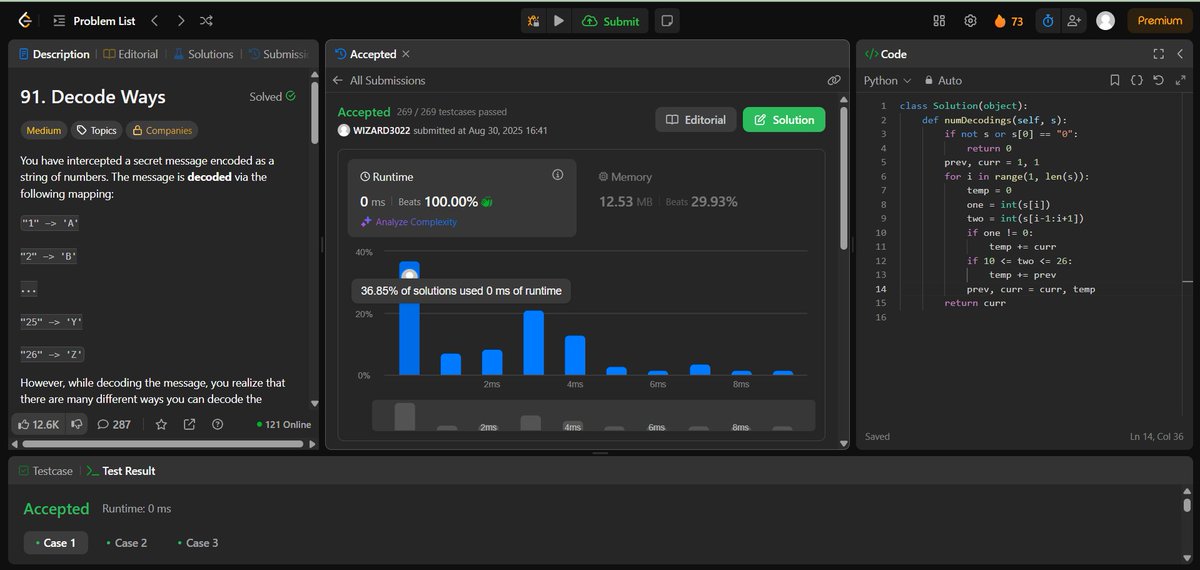Switch to the Test Result tab
Viewport: 1200px width, 570px height.
coord(121,470)
